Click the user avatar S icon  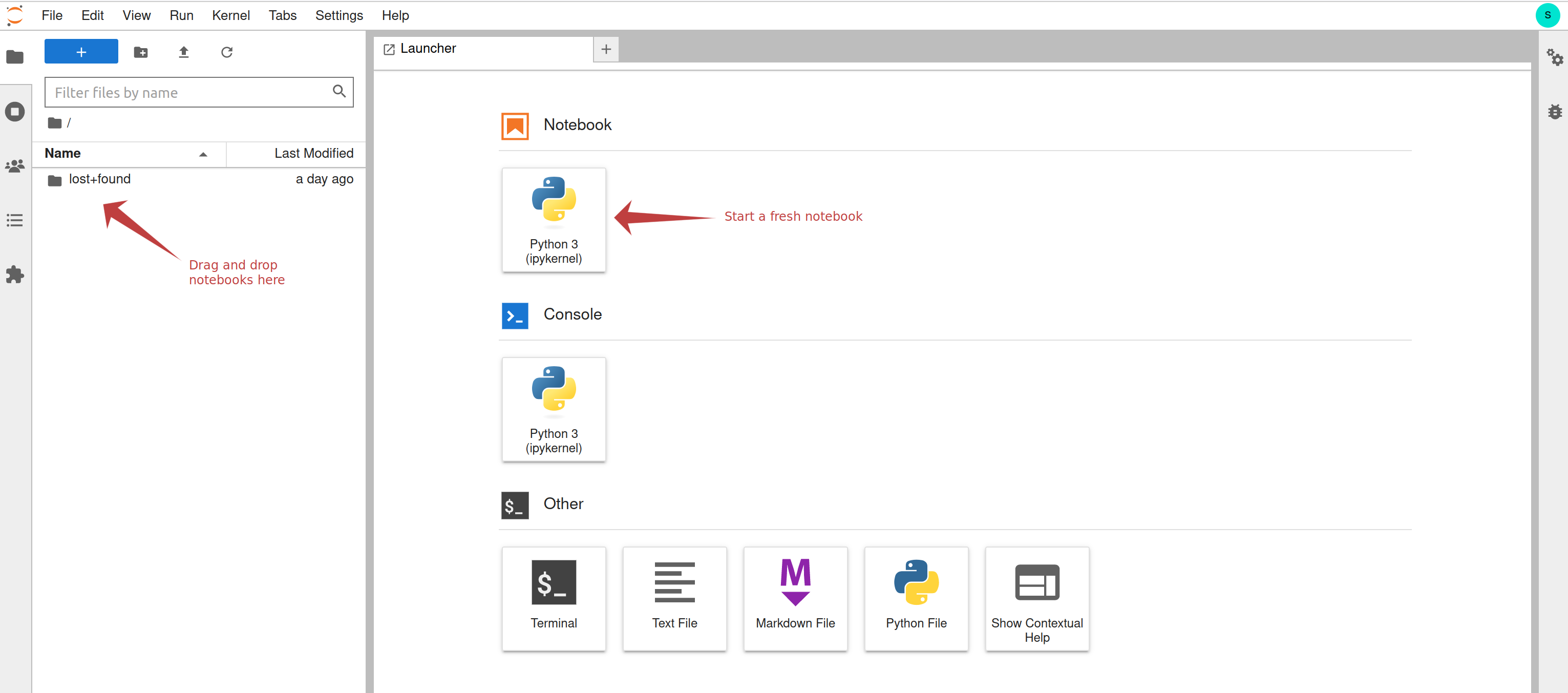pos(1548,15)
